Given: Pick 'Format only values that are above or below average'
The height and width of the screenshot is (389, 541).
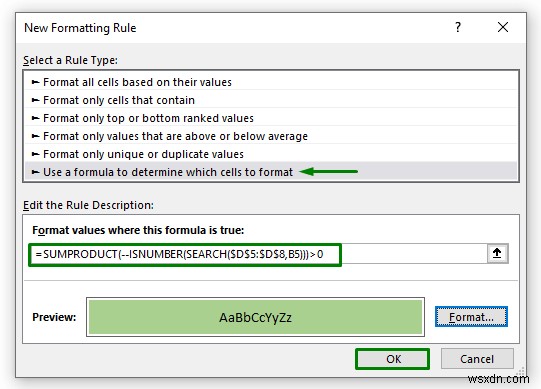Looking at the screenshot, I should pyautogui.click(x=271, y=136).
